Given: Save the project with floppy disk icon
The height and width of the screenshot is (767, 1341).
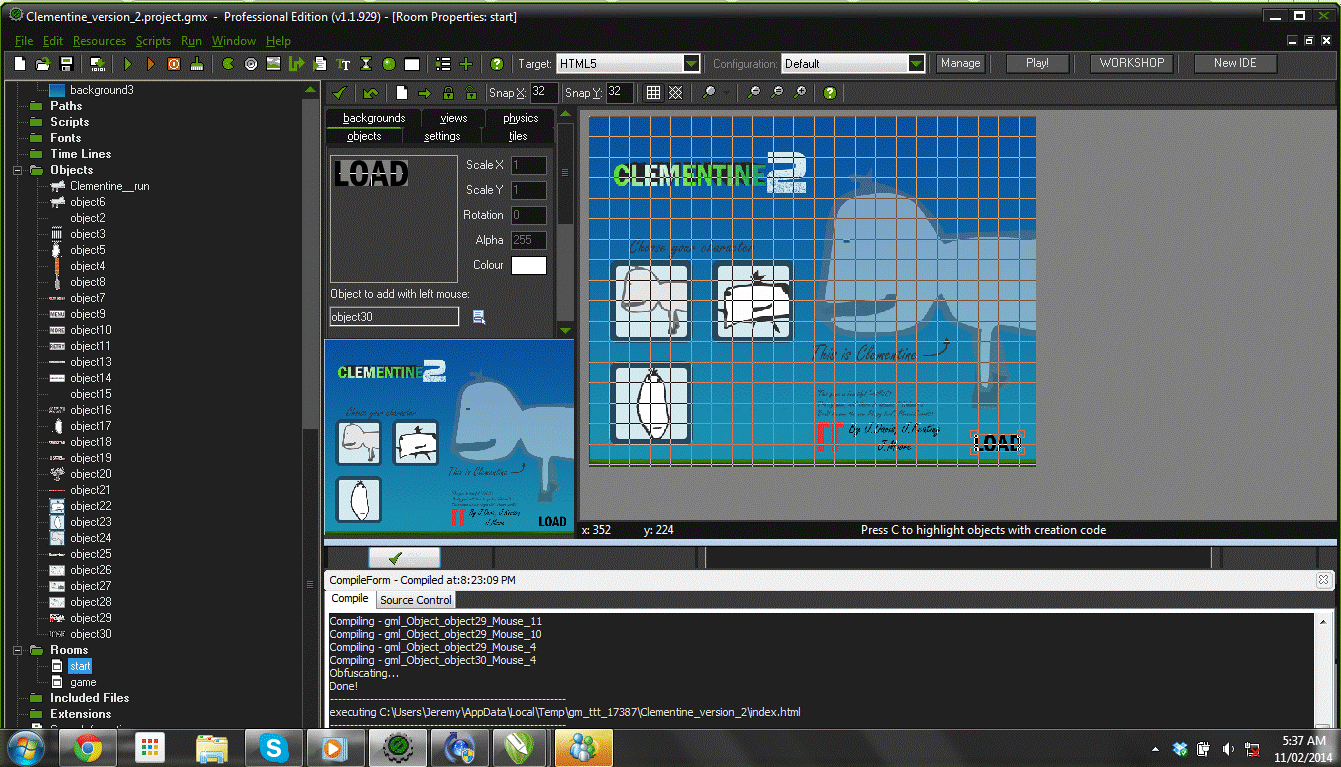Looking at the screenshot, I should pyautogui.click(x=67, y=63).
